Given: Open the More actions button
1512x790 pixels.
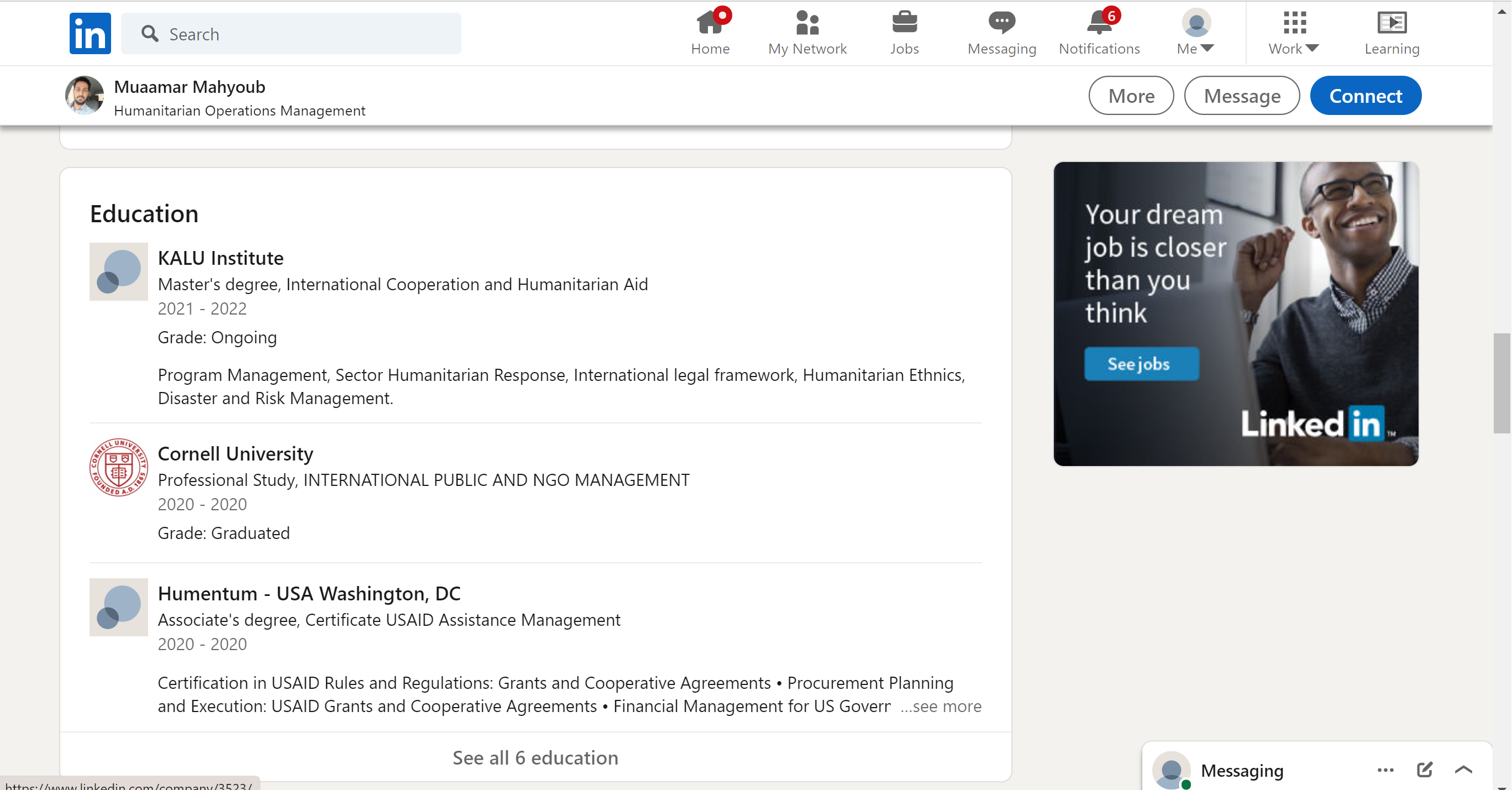Looking at the screenshot, I should pyautogui.click(x=1131, y=96).
